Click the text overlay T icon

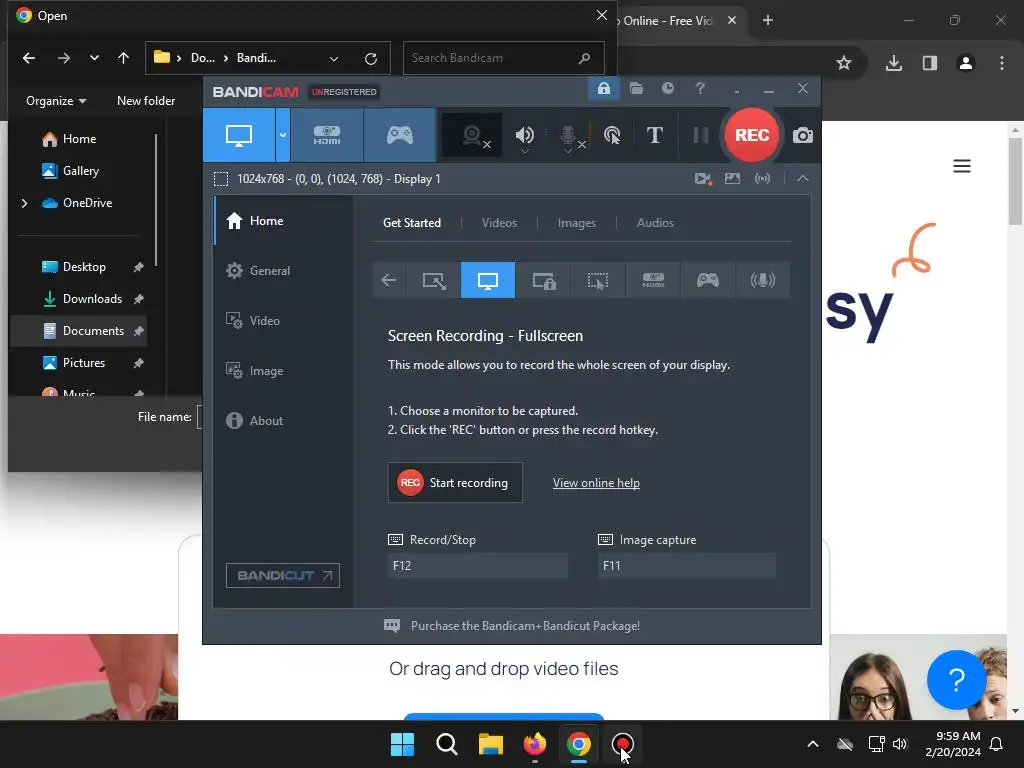pyautogui.click(x=654, y=135)
